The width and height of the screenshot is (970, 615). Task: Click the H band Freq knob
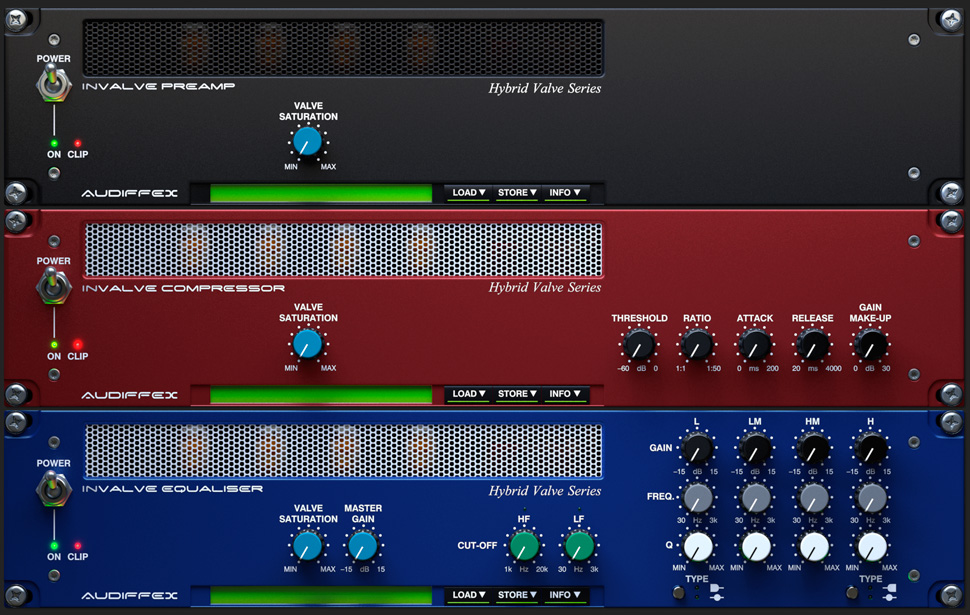pyautogui.click(x=872, y=497)
